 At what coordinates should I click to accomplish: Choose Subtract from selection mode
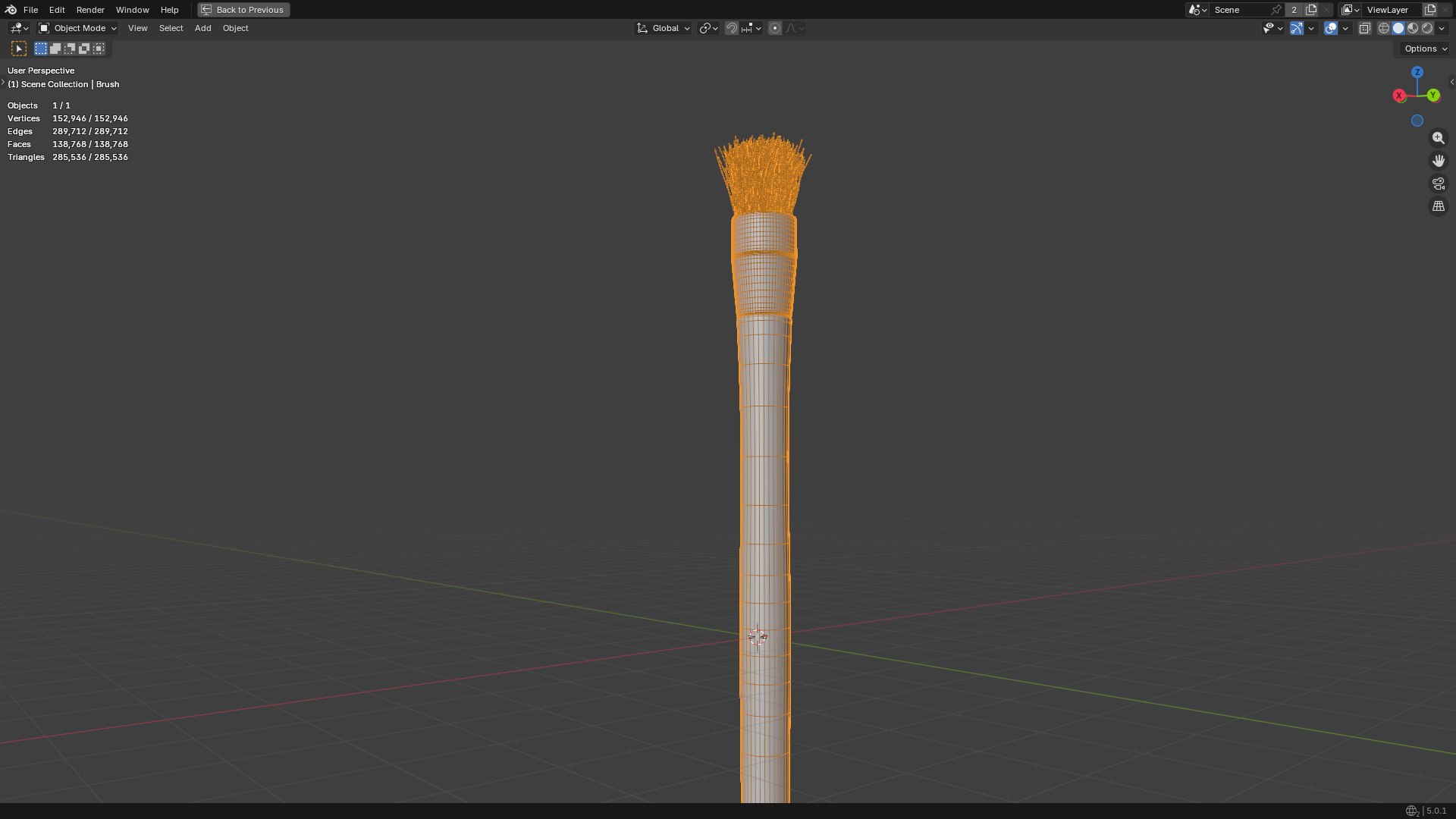(x=70, y=49)
